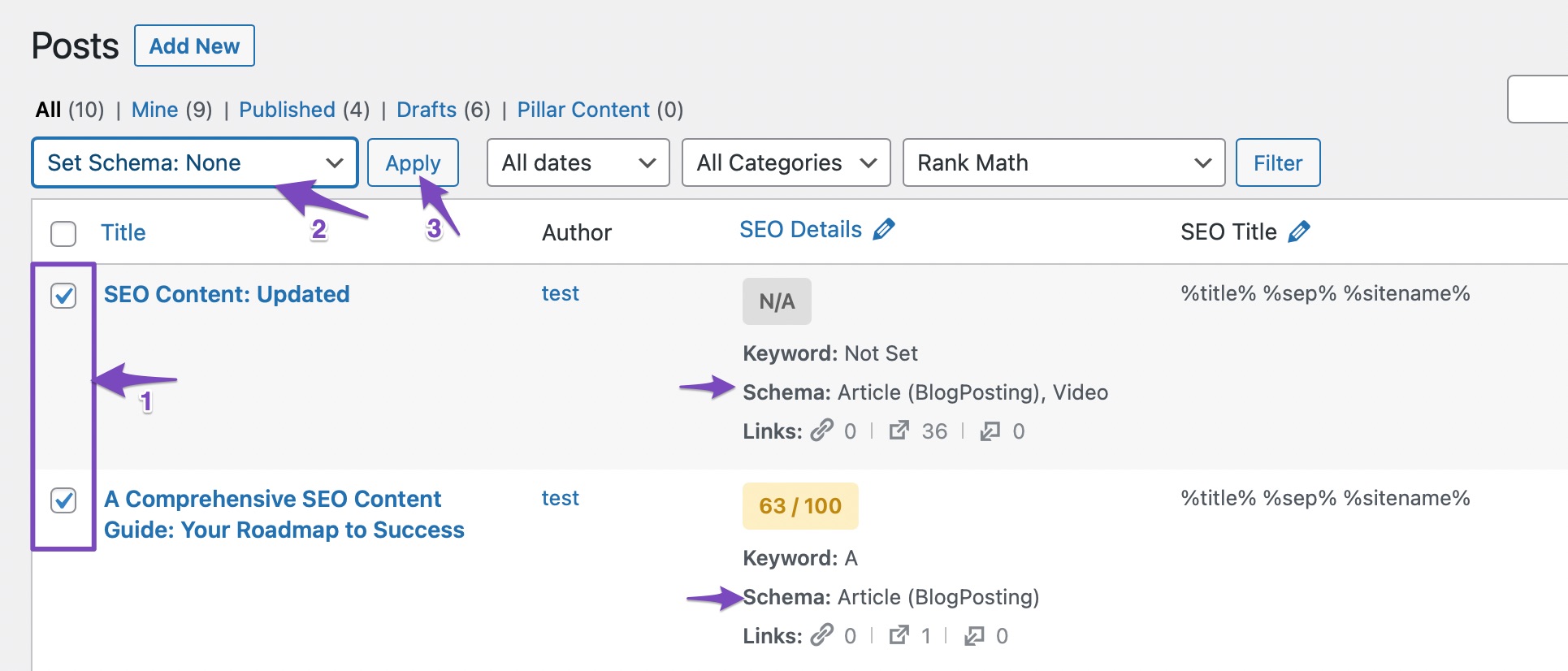Image resolution: width=1568 pixels, height=671 pixels.
Task: Uncheck the SEO Content: Updated post checkbox
Action: pos(63,296)
